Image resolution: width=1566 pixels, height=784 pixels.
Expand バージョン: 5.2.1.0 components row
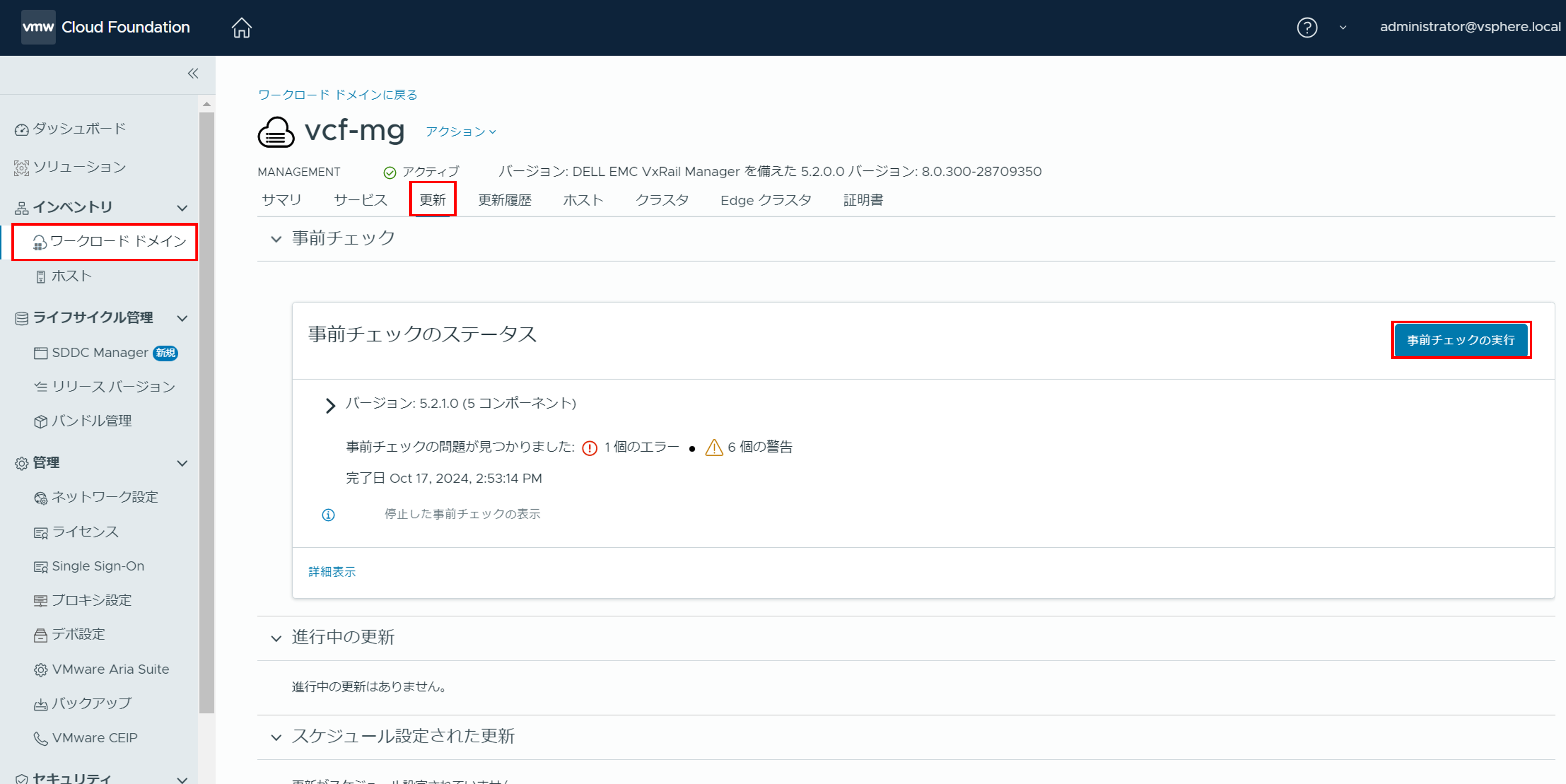pyautogui.click(x=330, y=405)
